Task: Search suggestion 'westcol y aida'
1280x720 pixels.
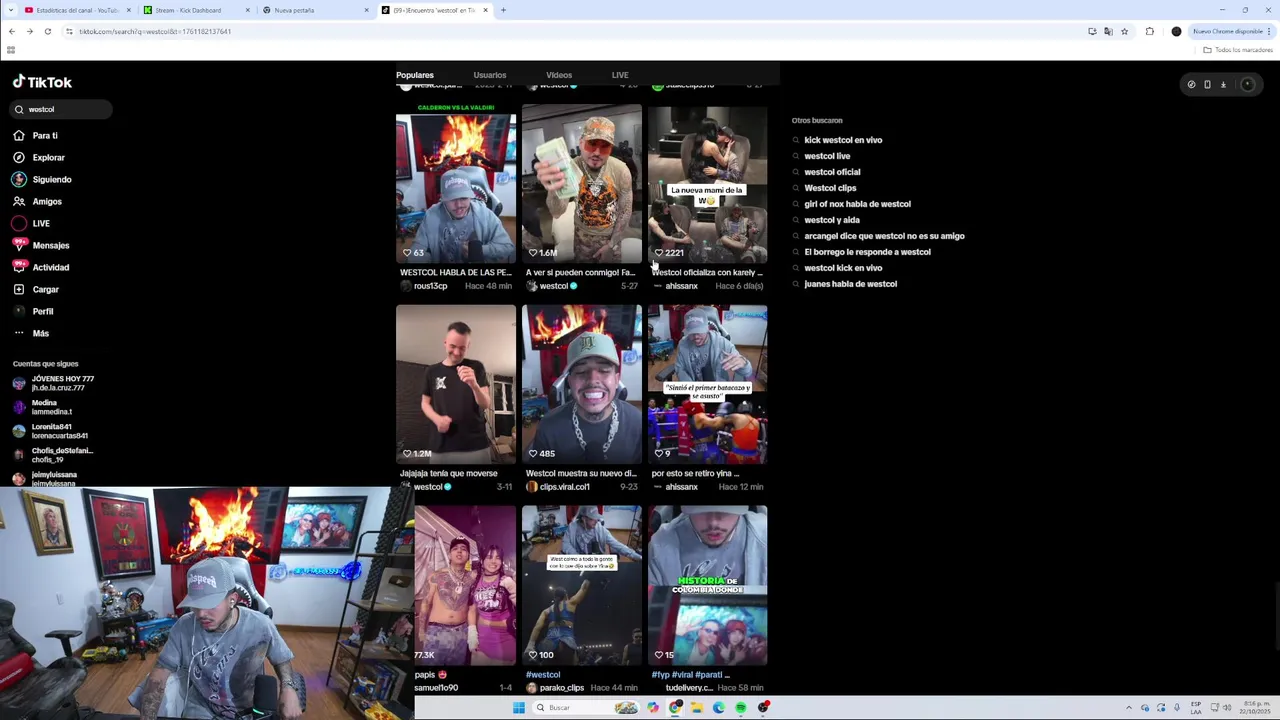Action: (832, 220)
